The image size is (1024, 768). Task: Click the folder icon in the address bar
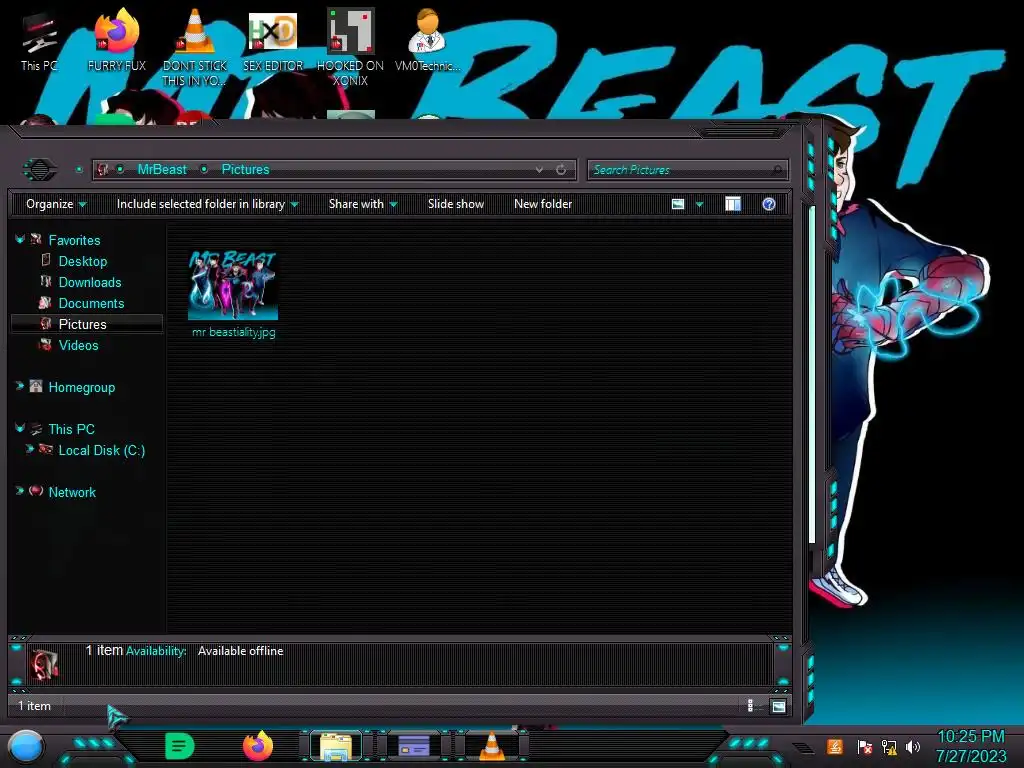pyautogui.click(x=103, y=170)
